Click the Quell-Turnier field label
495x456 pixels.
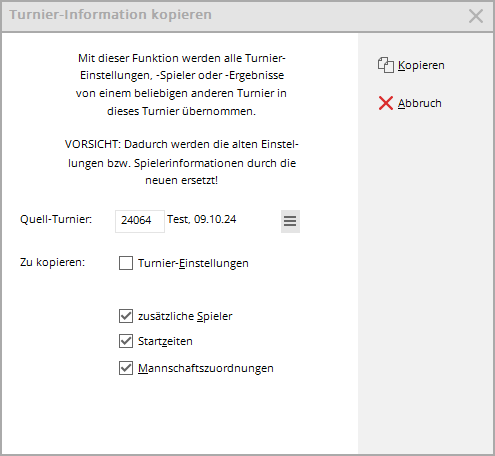(x=56, y=219)
